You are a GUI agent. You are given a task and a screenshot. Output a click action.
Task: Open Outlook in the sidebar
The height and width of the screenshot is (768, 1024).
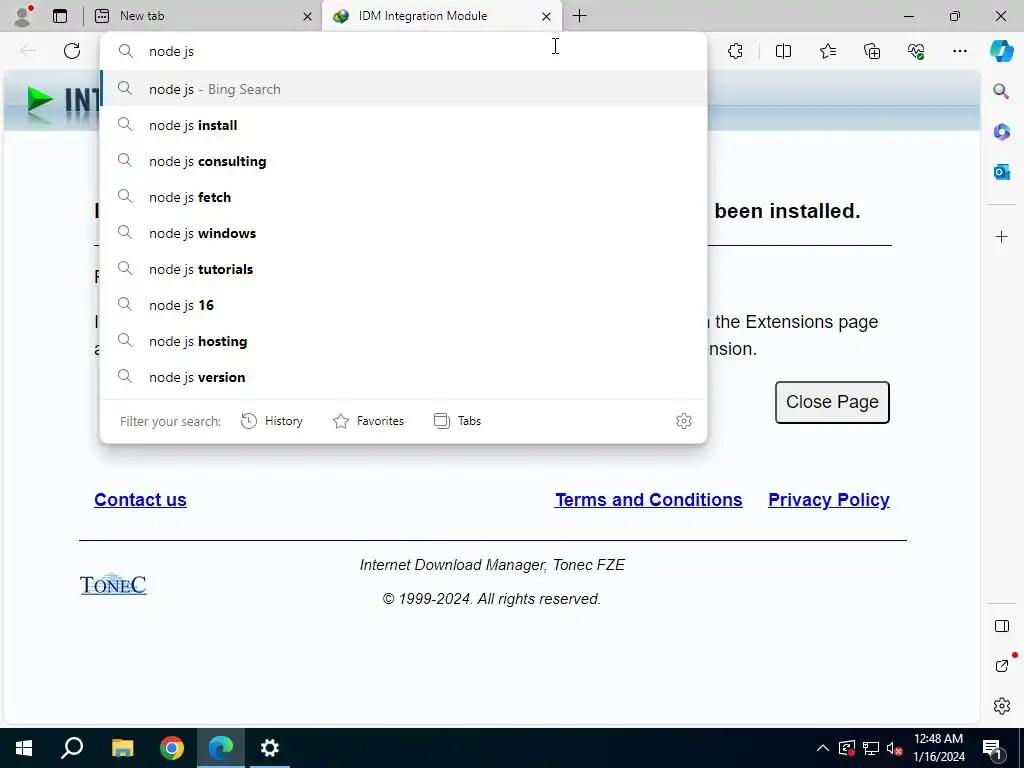[1001, 172]
